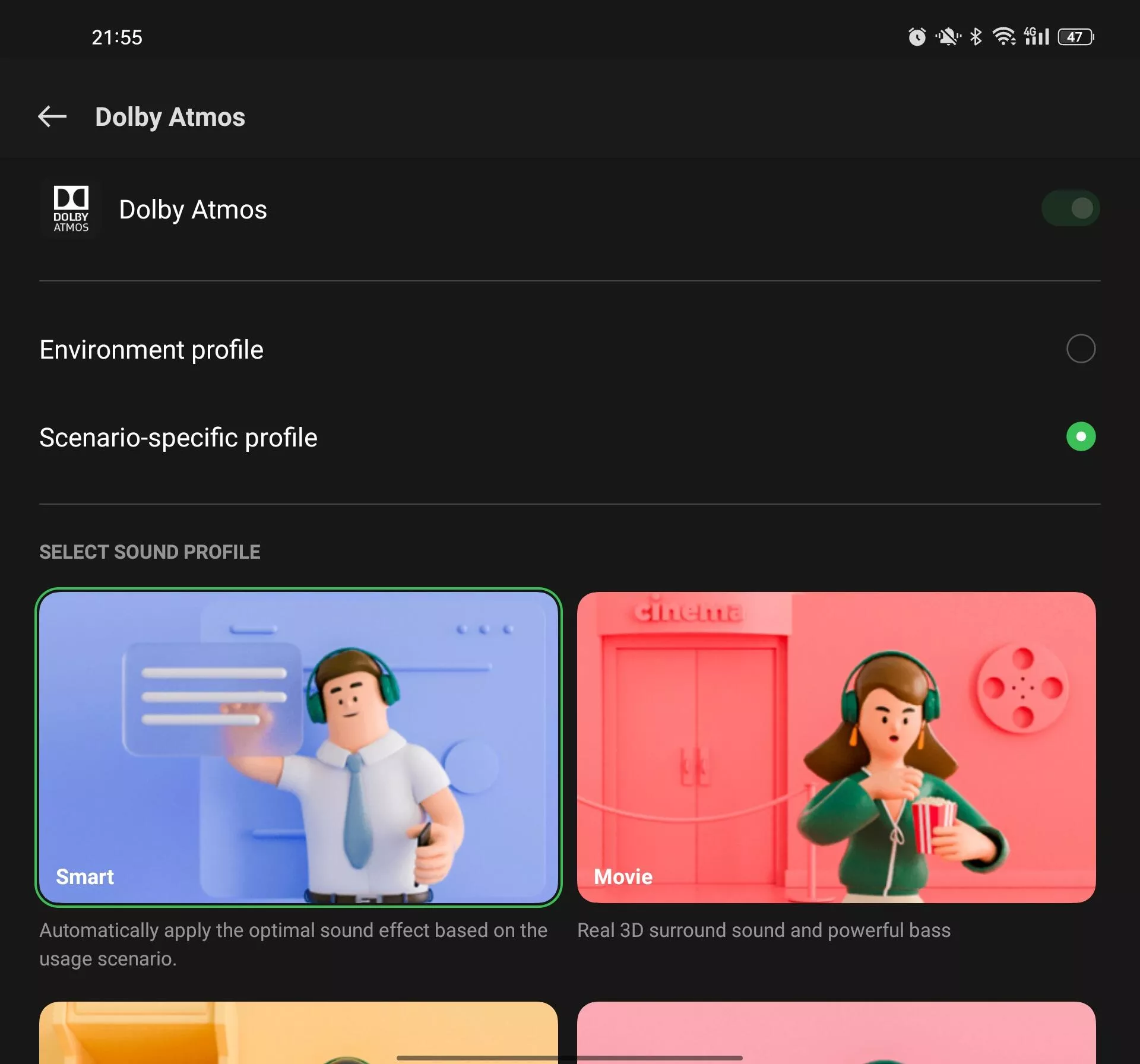Tap the 21:55 clock in status bar
Image resolution: width=1140 pixels, height=1064 pixels.
point(117,37)
